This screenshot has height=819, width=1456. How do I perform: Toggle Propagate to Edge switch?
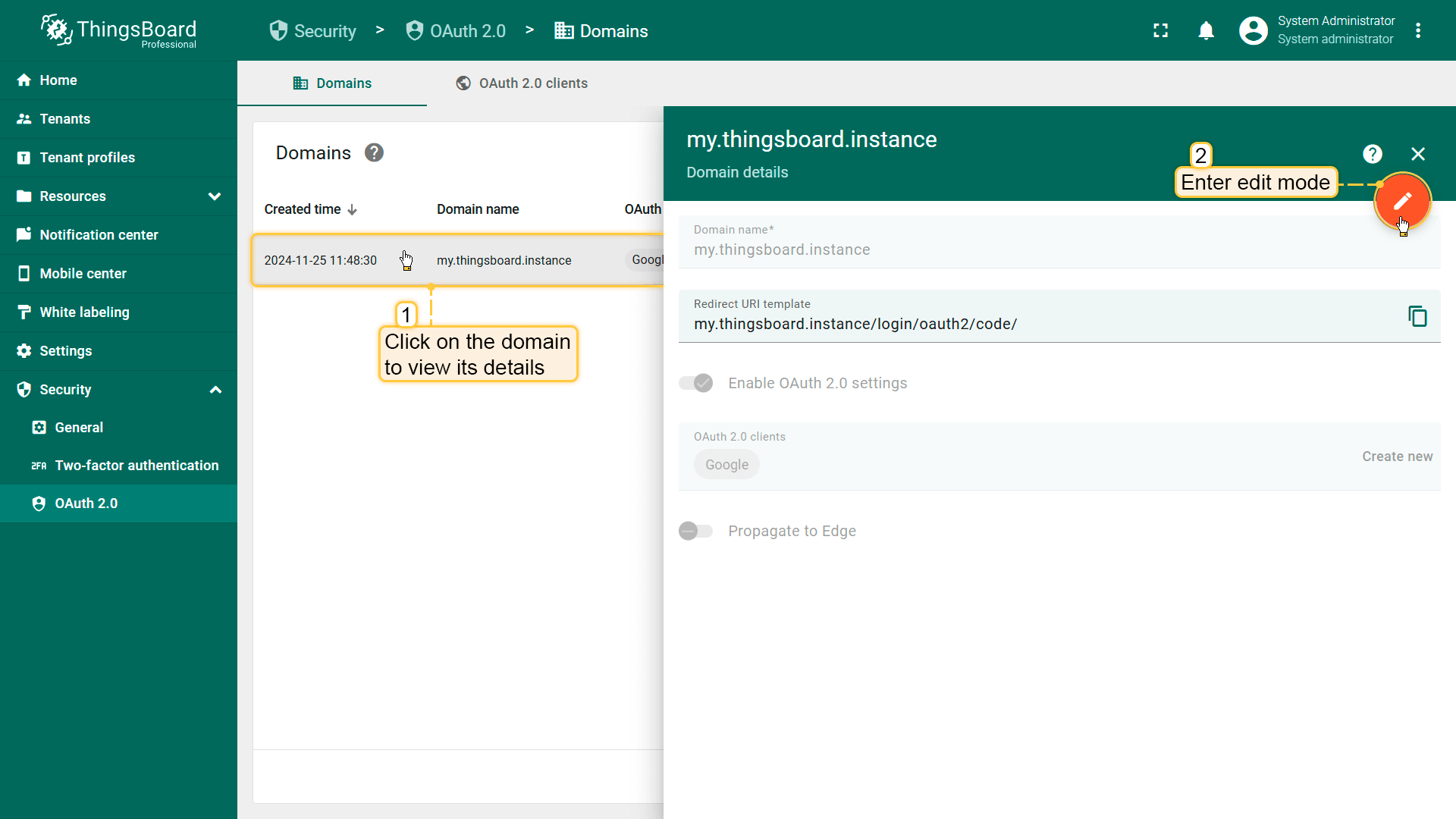point(696,531)
